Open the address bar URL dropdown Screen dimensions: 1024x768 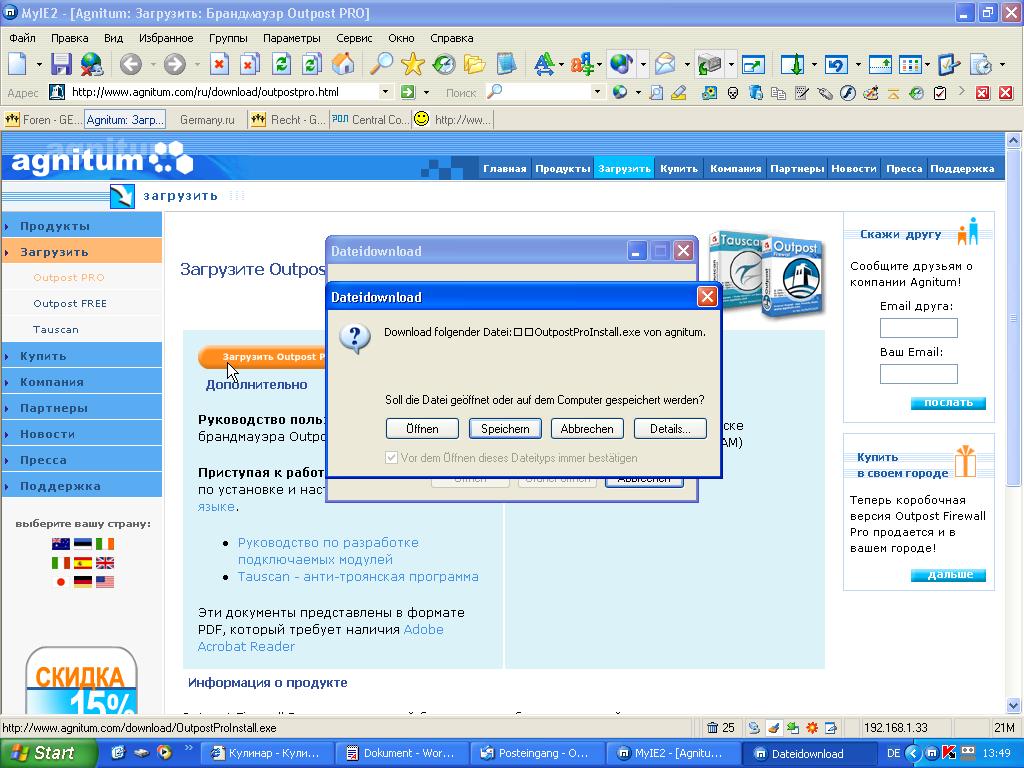[385, 92]
